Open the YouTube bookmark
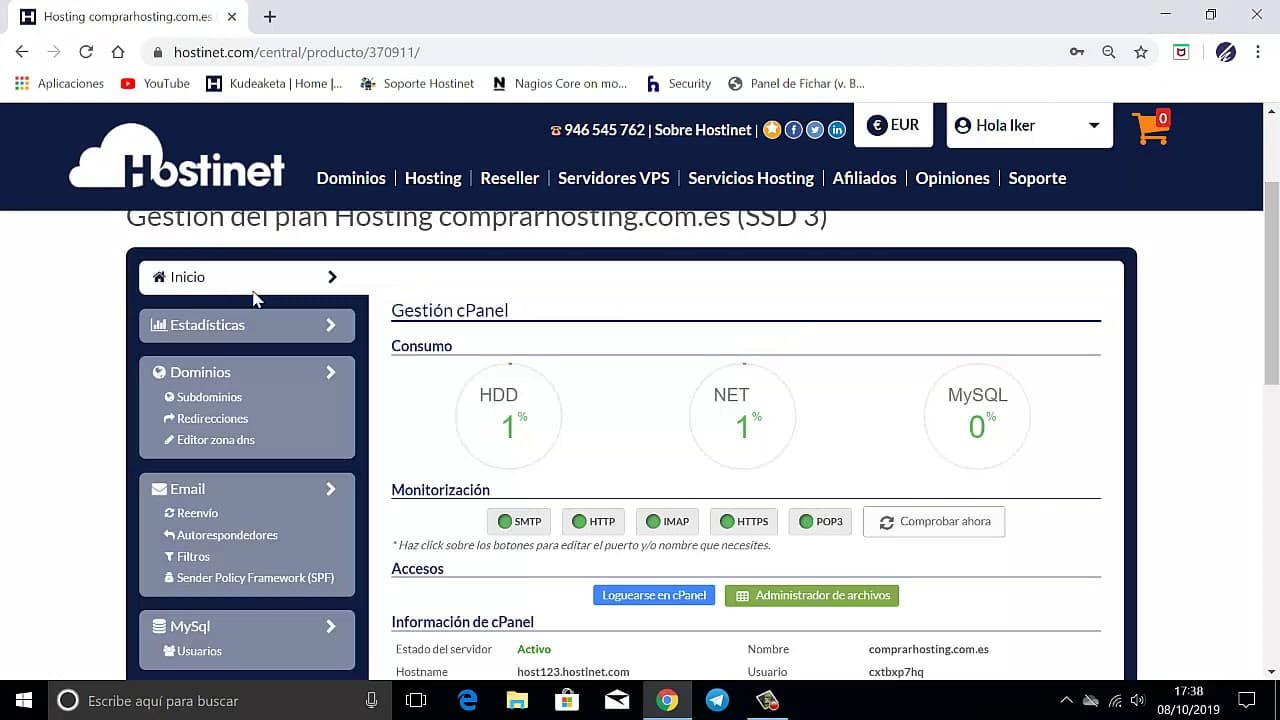 [x=155, y=84]
